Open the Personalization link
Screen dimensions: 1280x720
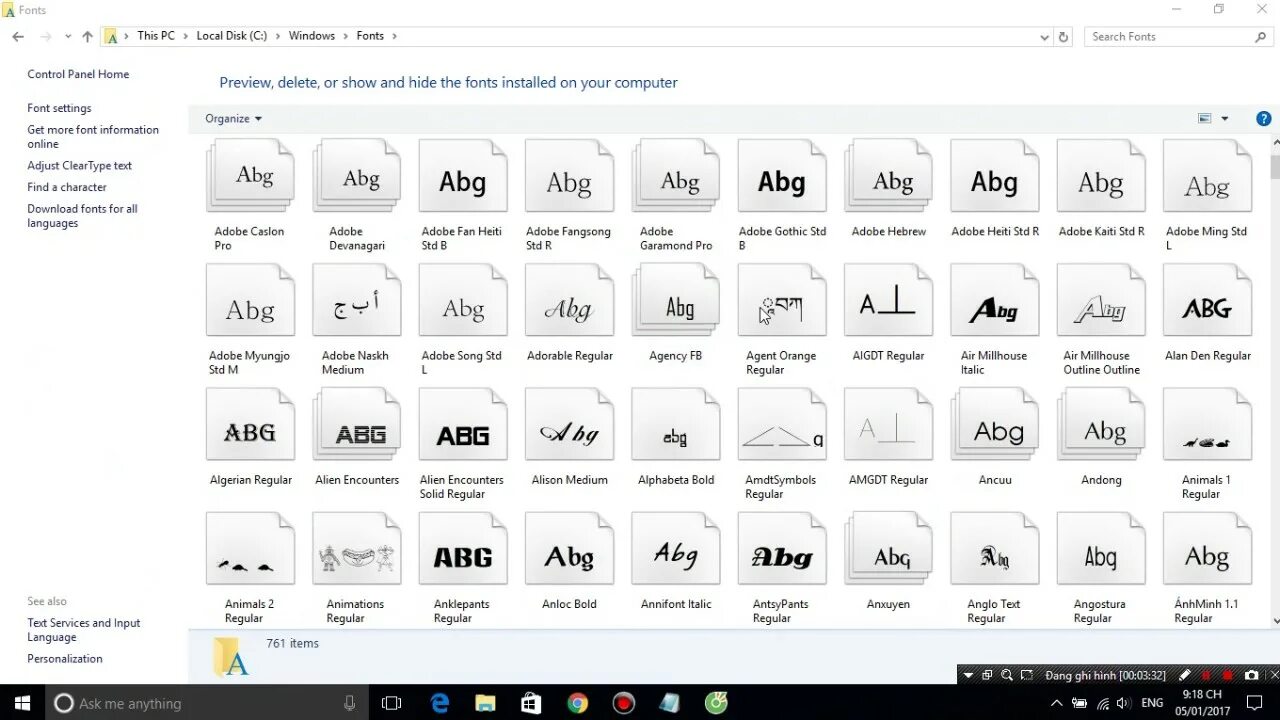(x=65, y=659)
